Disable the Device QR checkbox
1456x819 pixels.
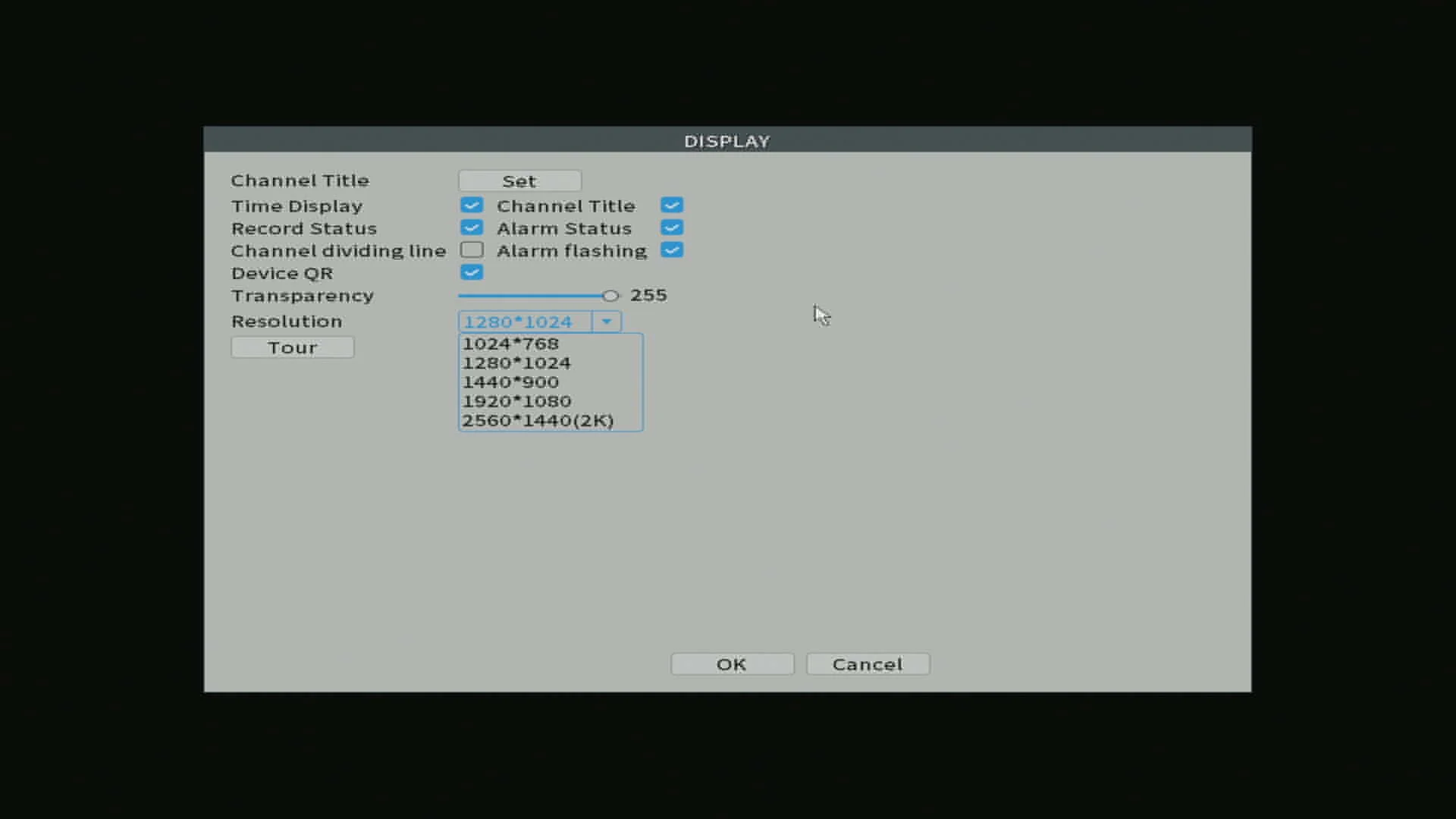[471, 272]
